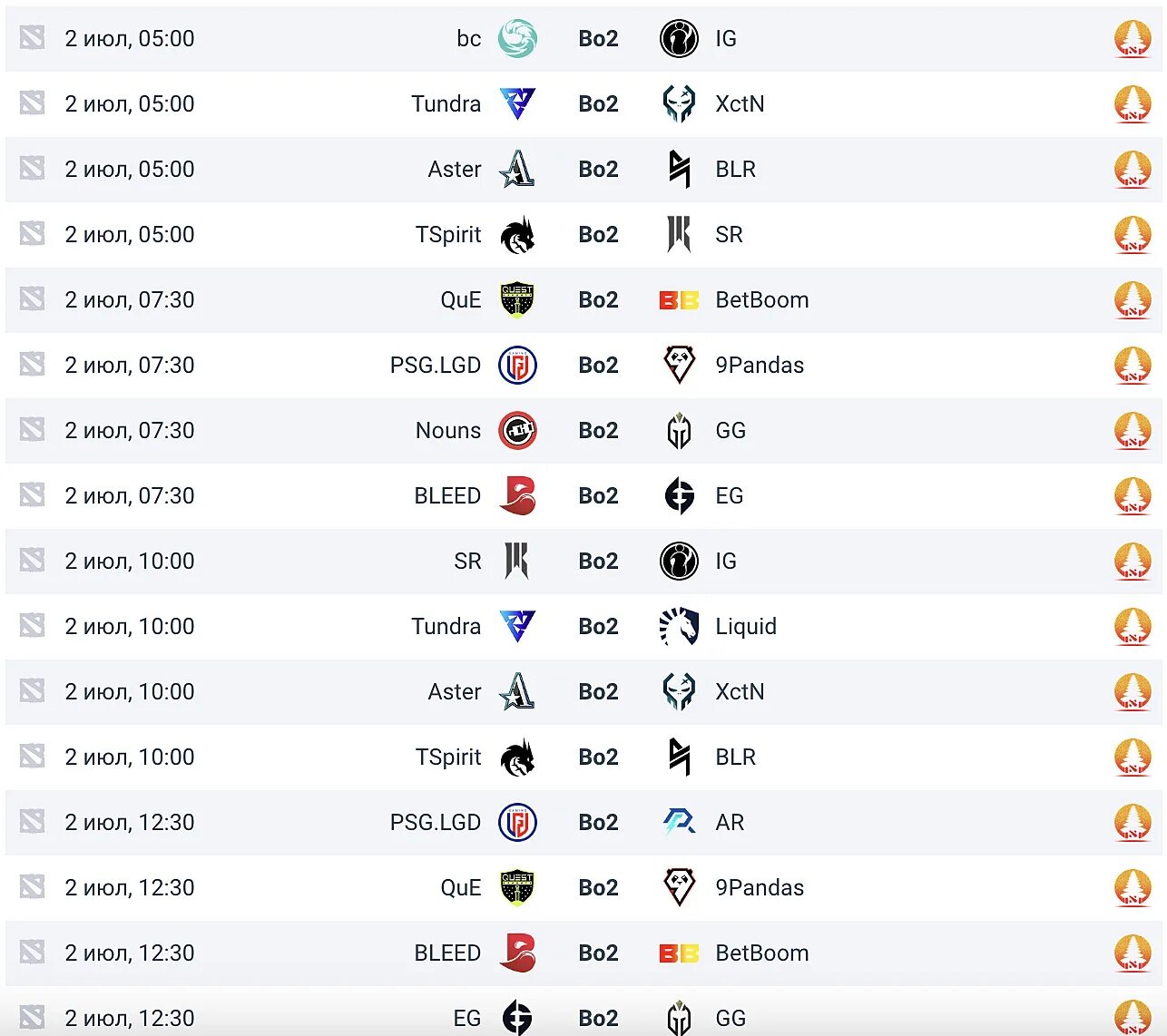Click TSpirit team name versus SR
This screenshot has width=1167, height=1036.
(448, 235)
